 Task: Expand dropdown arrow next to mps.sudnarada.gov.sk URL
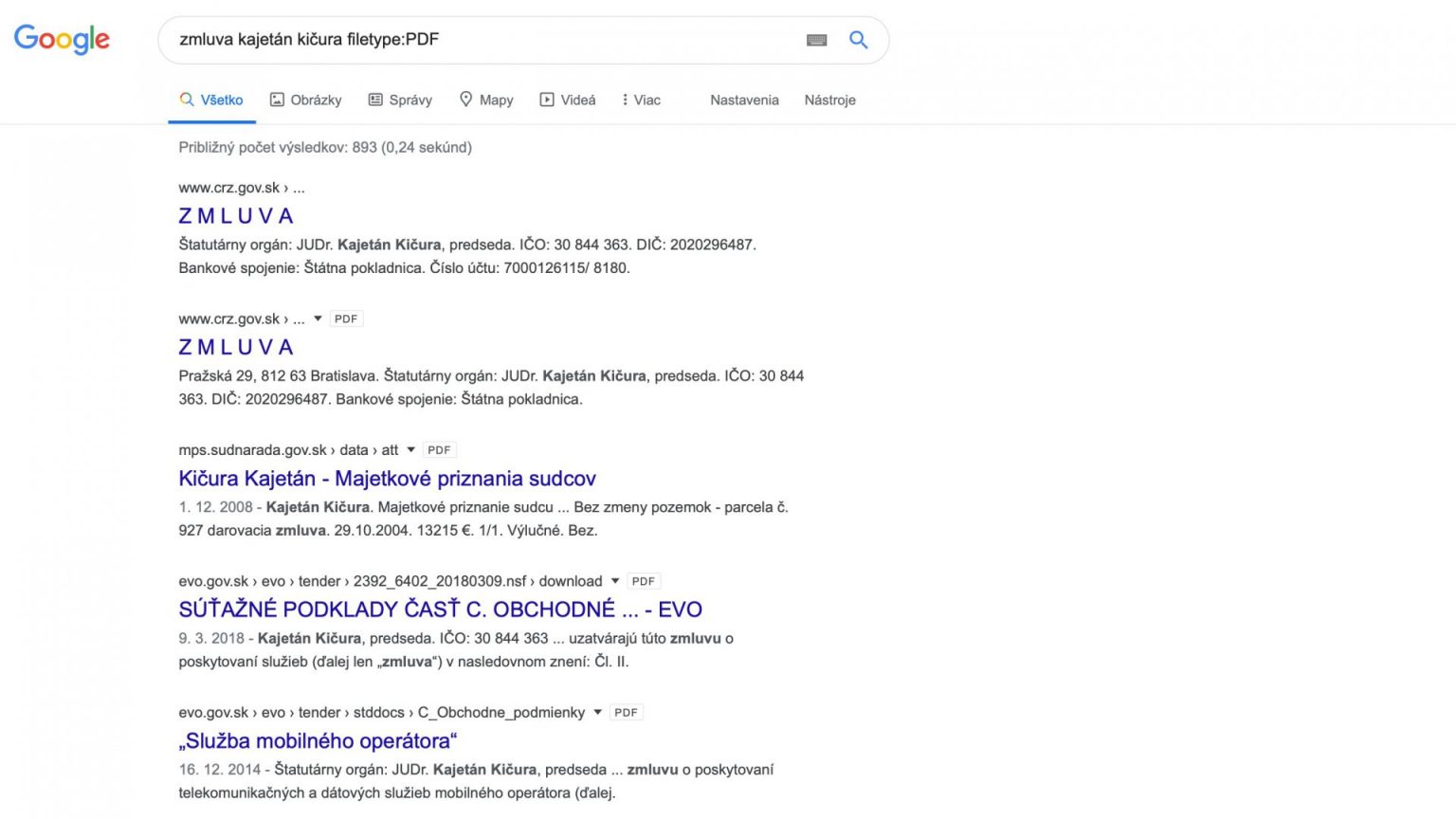[410, 450]
